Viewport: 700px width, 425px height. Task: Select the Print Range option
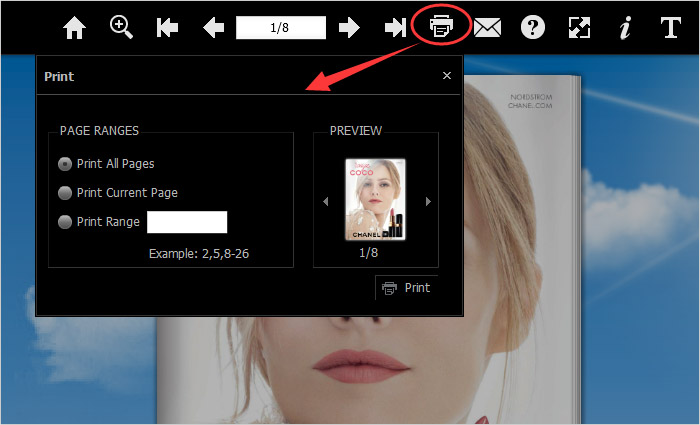pos(66,222)
